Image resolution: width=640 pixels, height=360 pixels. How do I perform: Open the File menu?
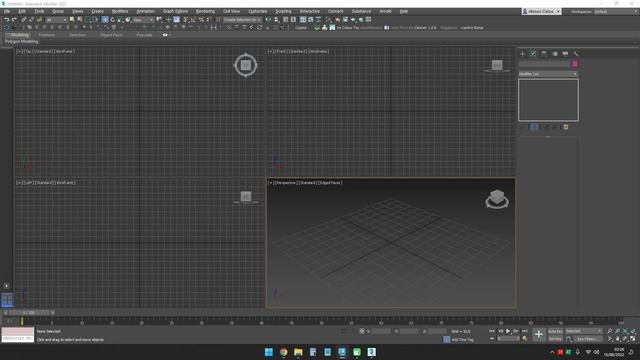point(7,11)
